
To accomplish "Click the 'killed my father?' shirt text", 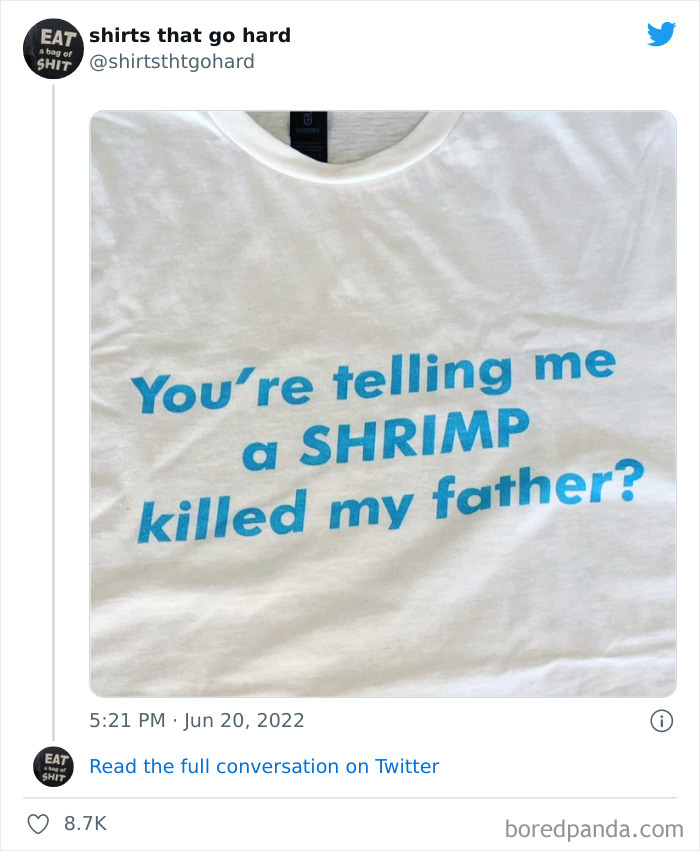I will tap(390, 502).
